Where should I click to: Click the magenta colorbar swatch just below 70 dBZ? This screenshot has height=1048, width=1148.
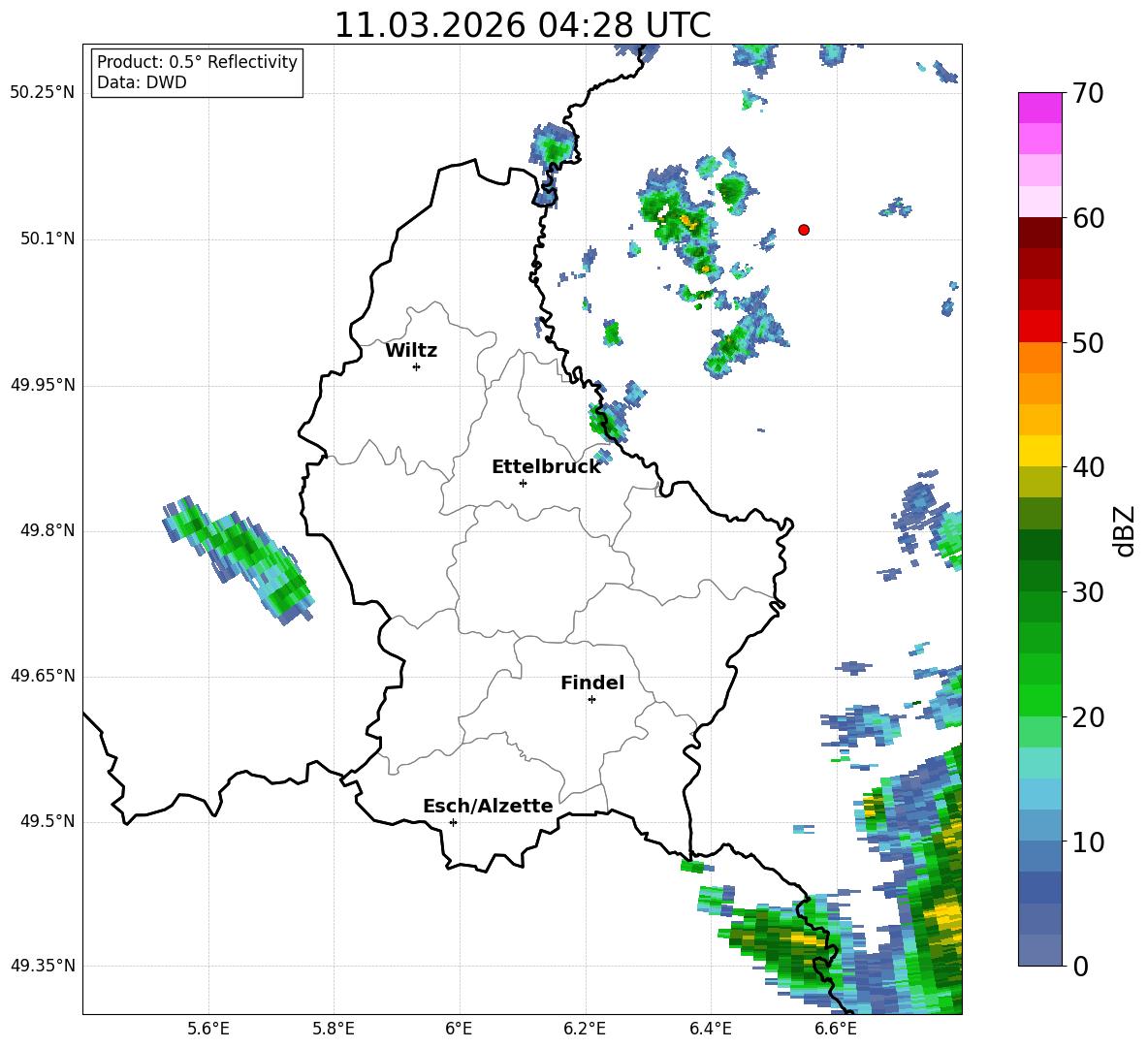click(1039, 109)
